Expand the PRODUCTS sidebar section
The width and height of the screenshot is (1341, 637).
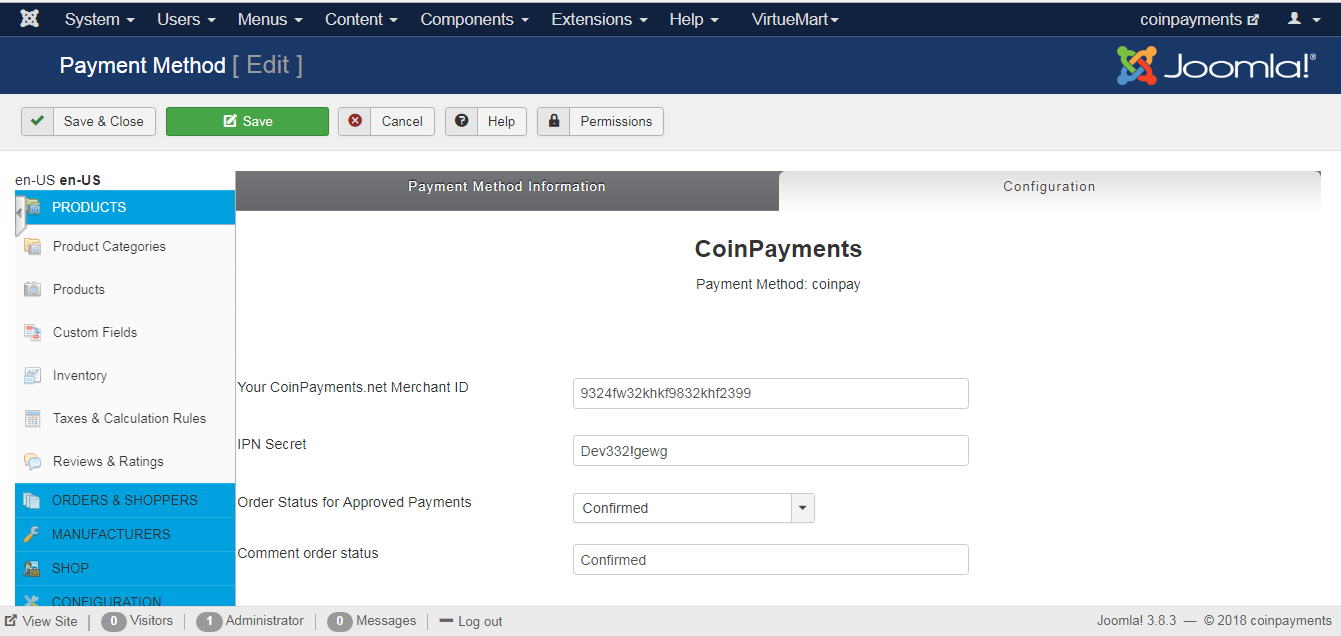pos(125,207)
